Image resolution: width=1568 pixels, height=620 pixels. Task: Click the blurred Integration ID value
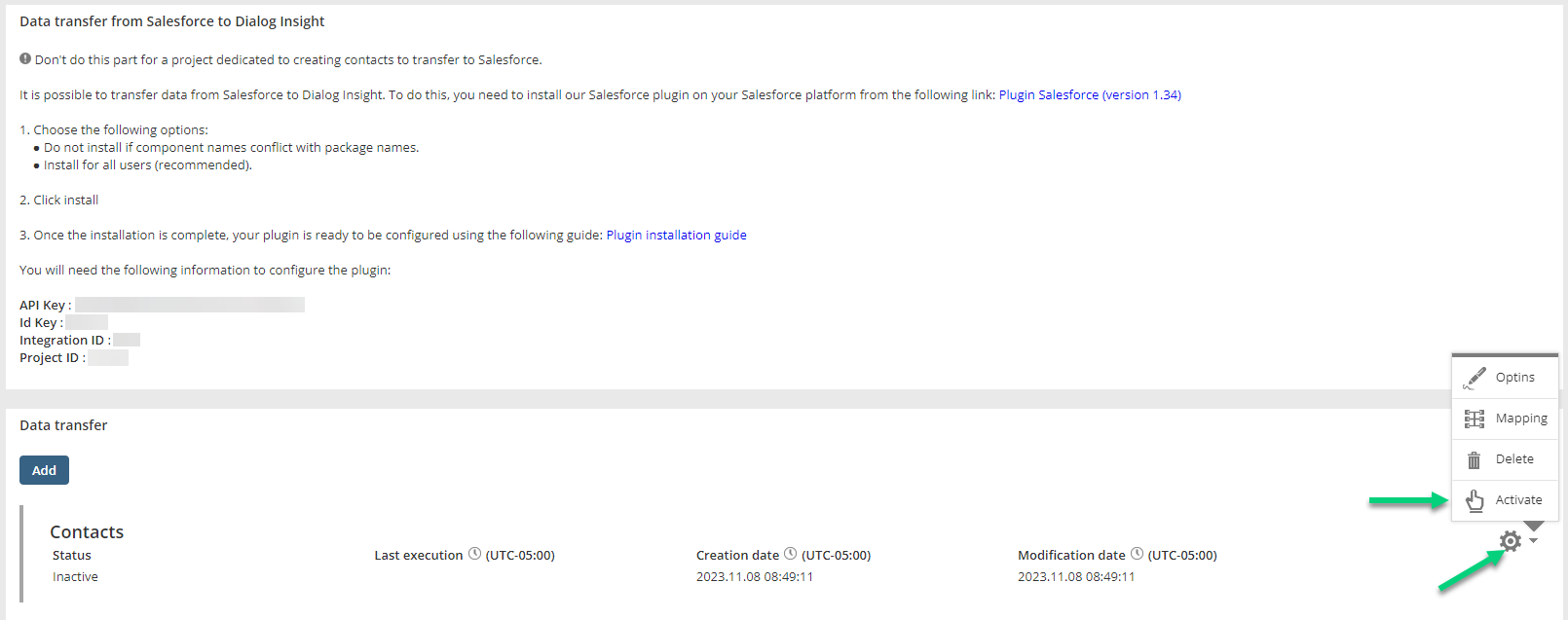(127, 340)
